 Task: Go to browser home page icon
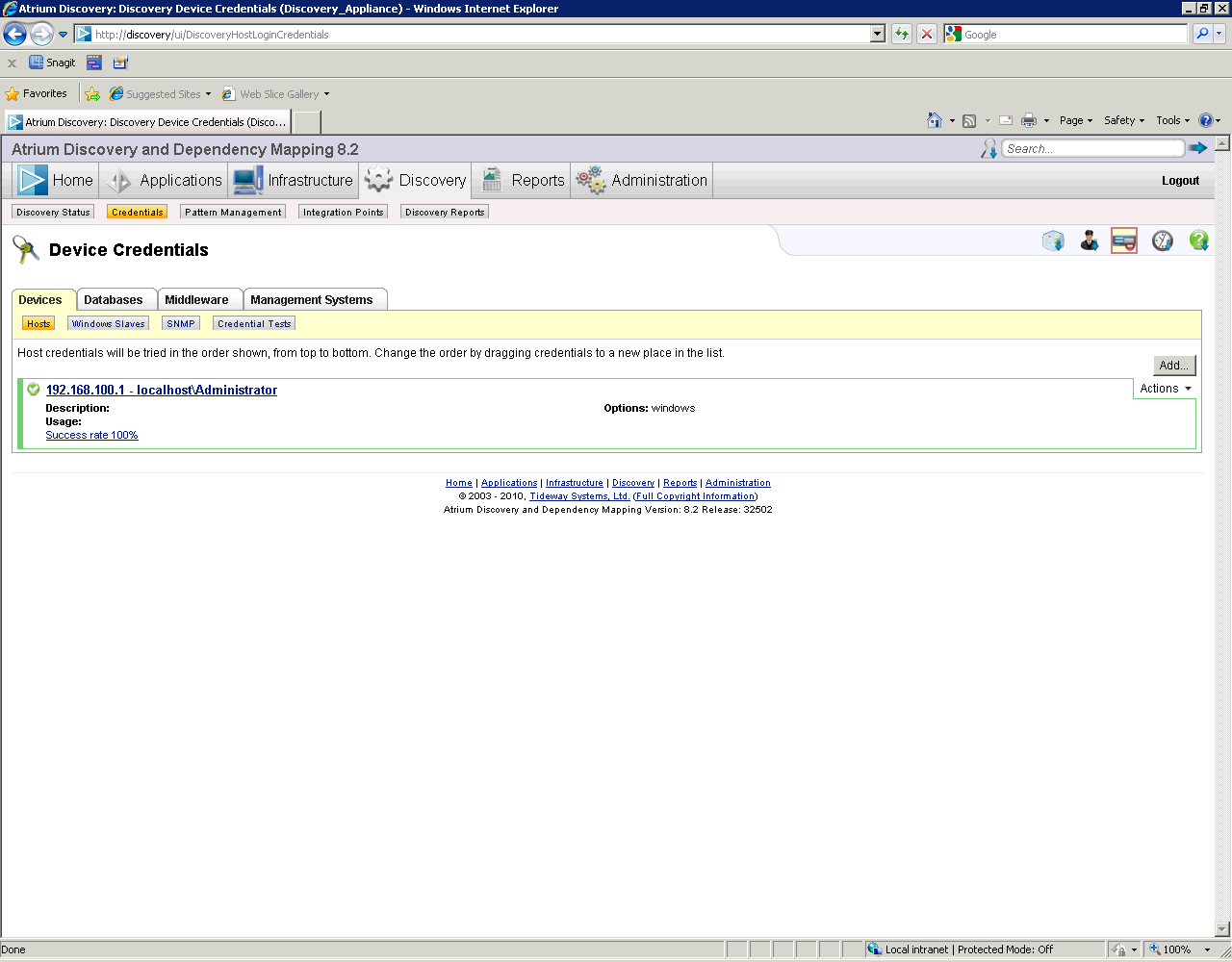(x=935, y=120)
